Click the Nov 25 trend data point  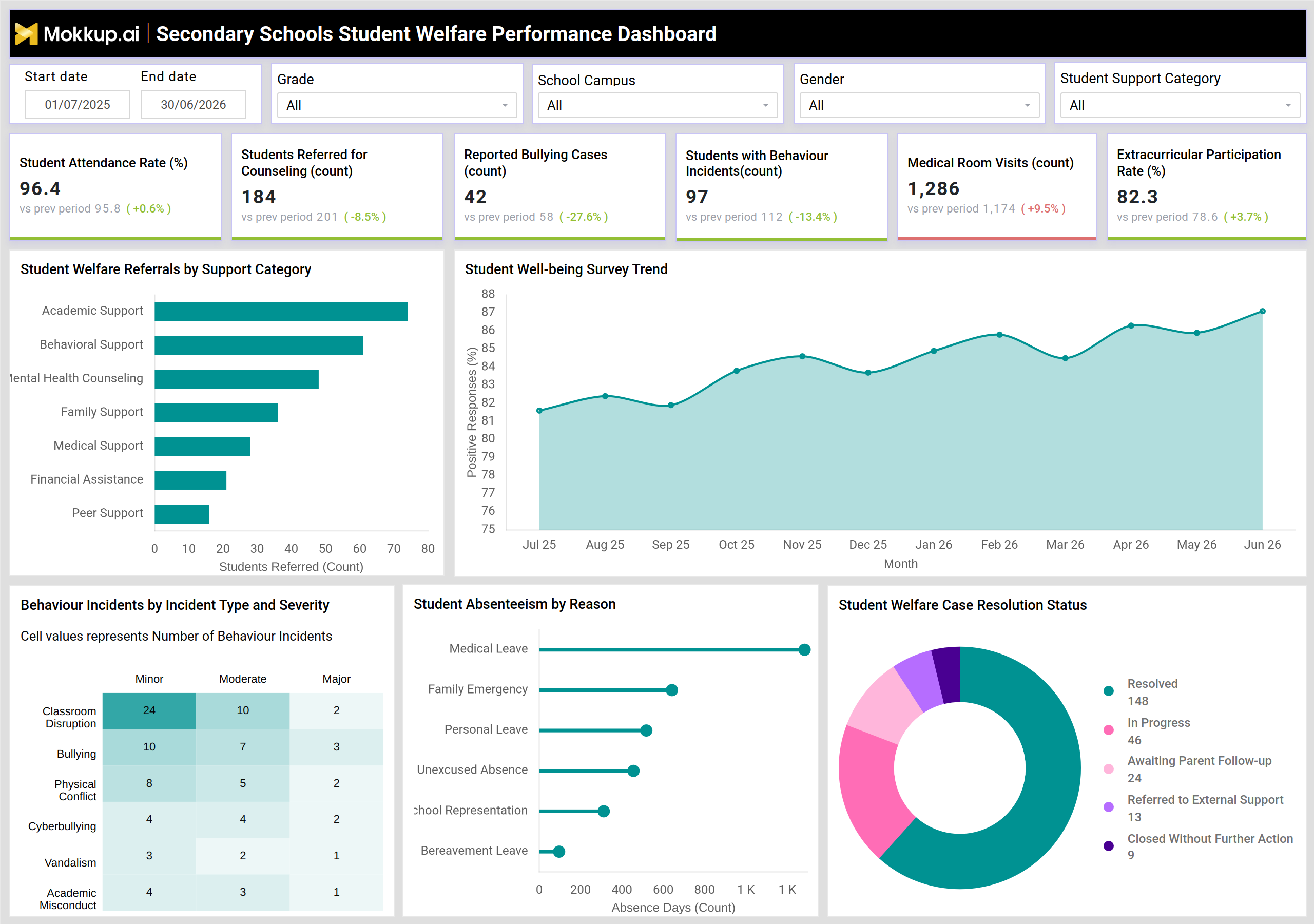802,356
